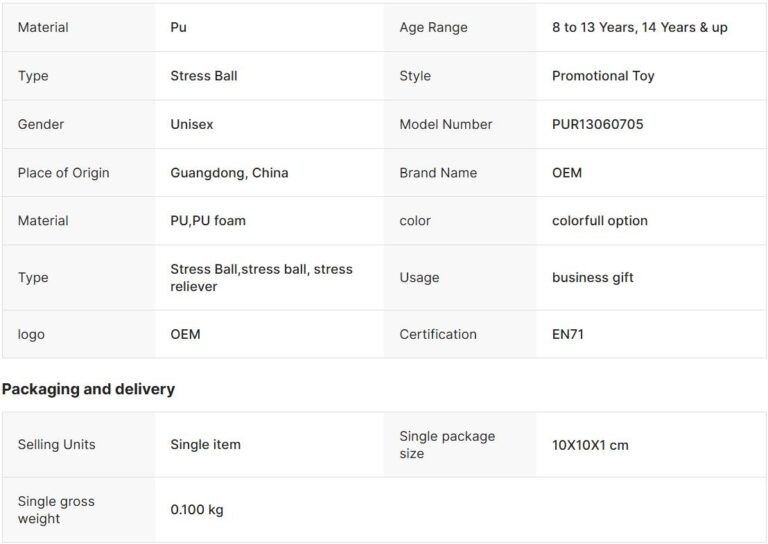Select the "0.100 kg" gross weight value
This screenshot has width=768, height=544.
pyautogui.click(x=197, y=510)
